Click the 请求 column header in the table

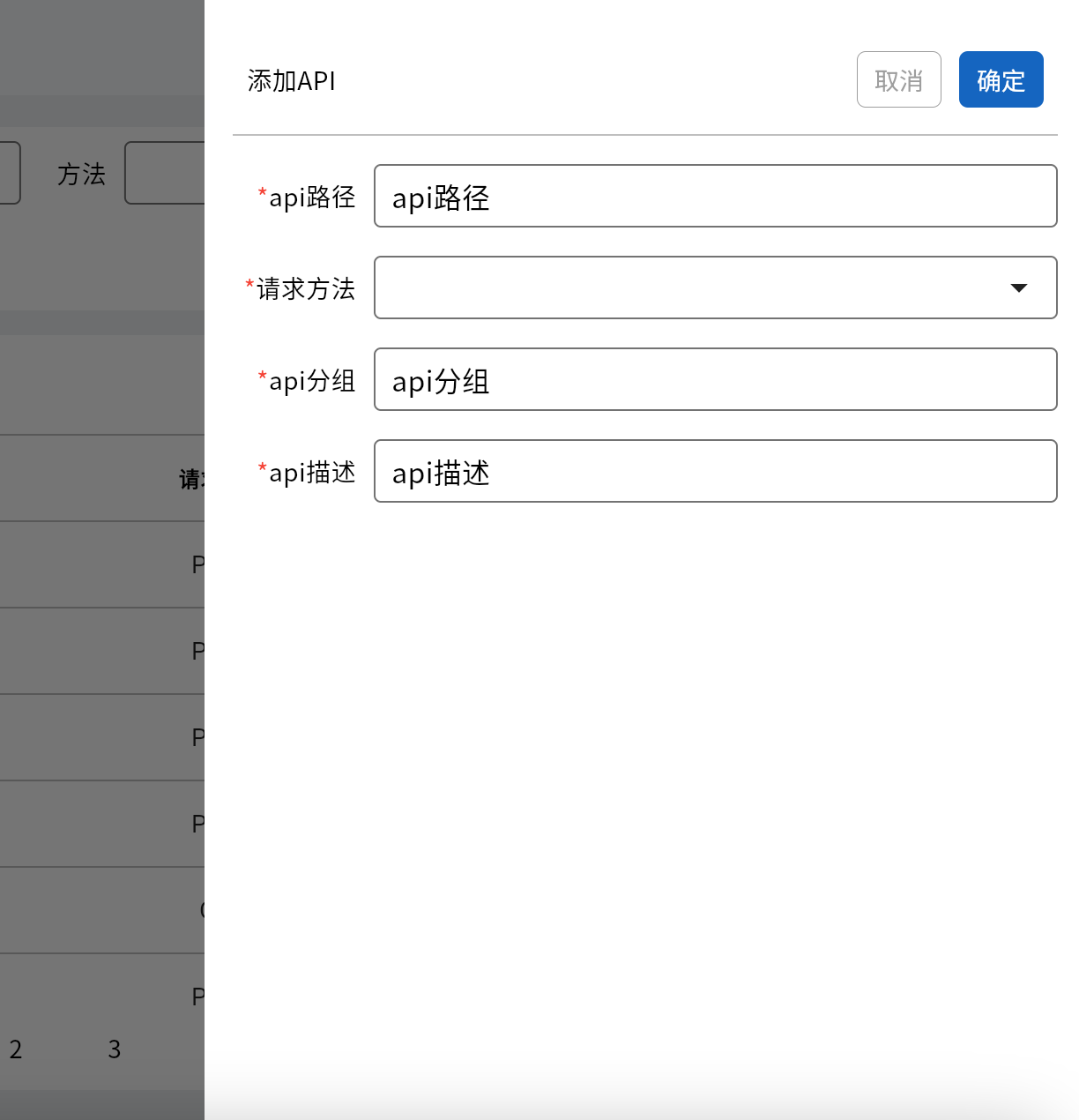[x=191, y=479]
